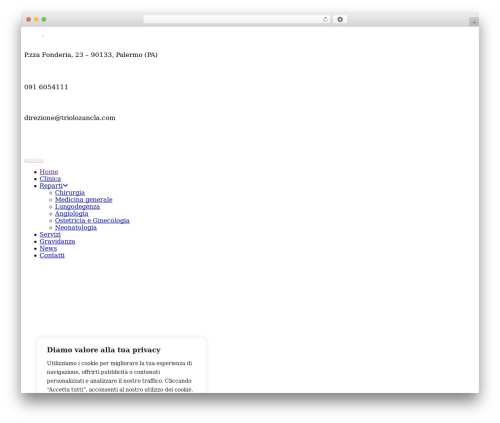Image resolution: width=500 pixels, height=423 pixels.
Task: Open the Neonatologia link
Action: 76,227
